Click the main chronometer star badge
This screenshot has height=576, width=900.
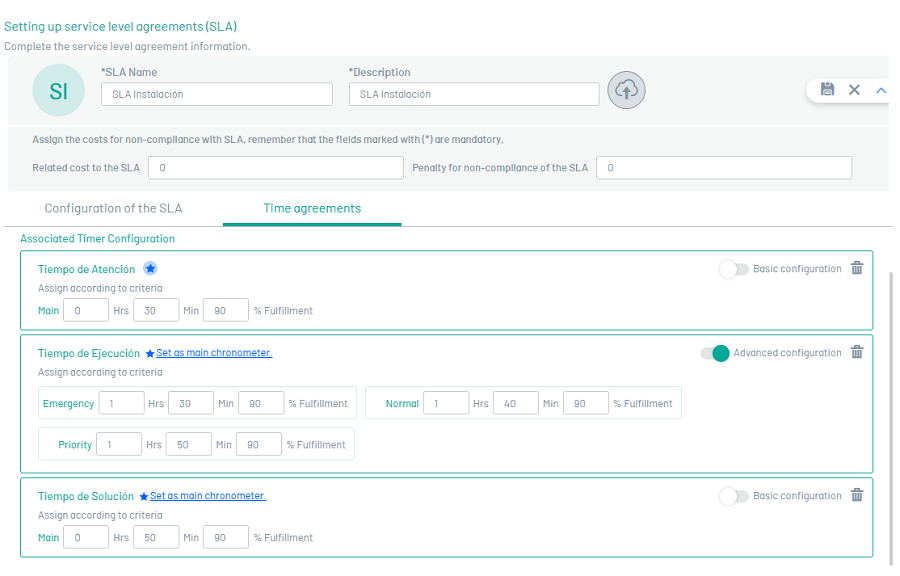150,268
